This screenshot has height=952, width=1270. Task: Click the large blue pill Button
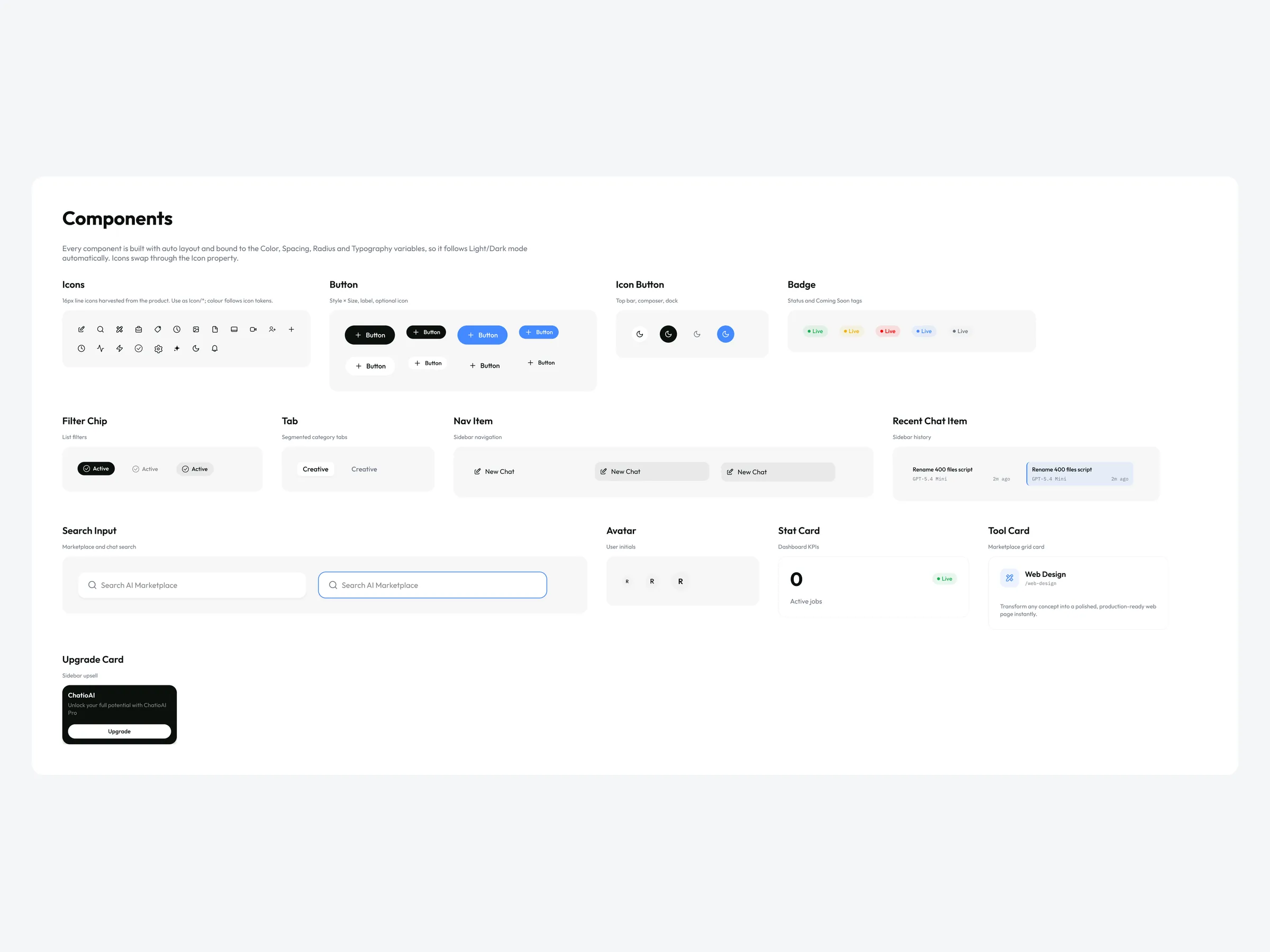pyautogui.click(x=482, y=335)
